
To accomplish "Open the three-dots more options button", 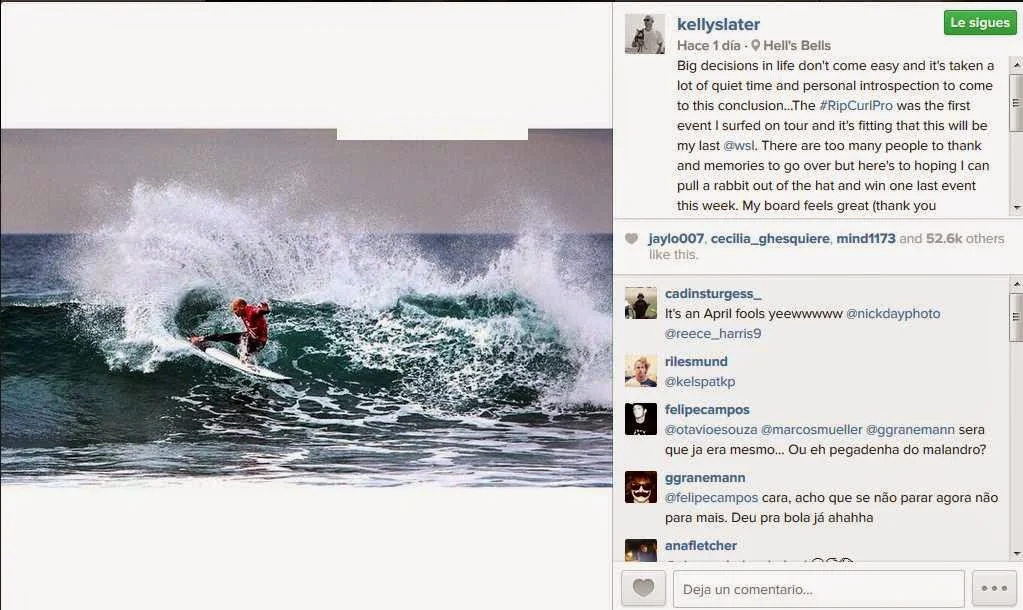I will coord(994,588).
